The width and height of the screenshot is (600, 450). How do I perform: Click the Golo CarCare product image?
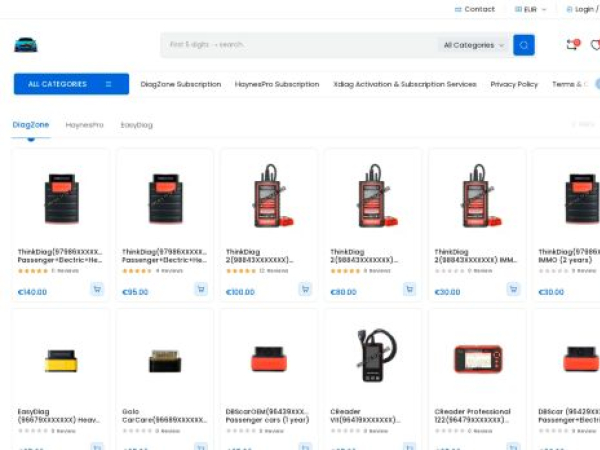[165, 360]
